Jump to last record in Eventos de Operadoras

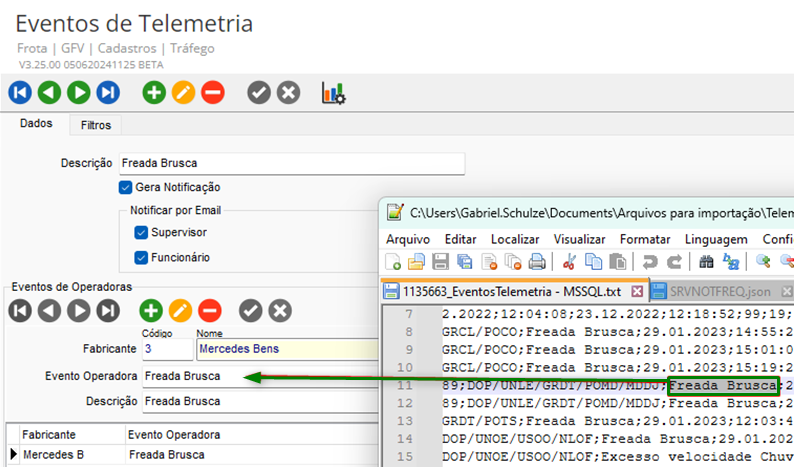click(108, 310)
